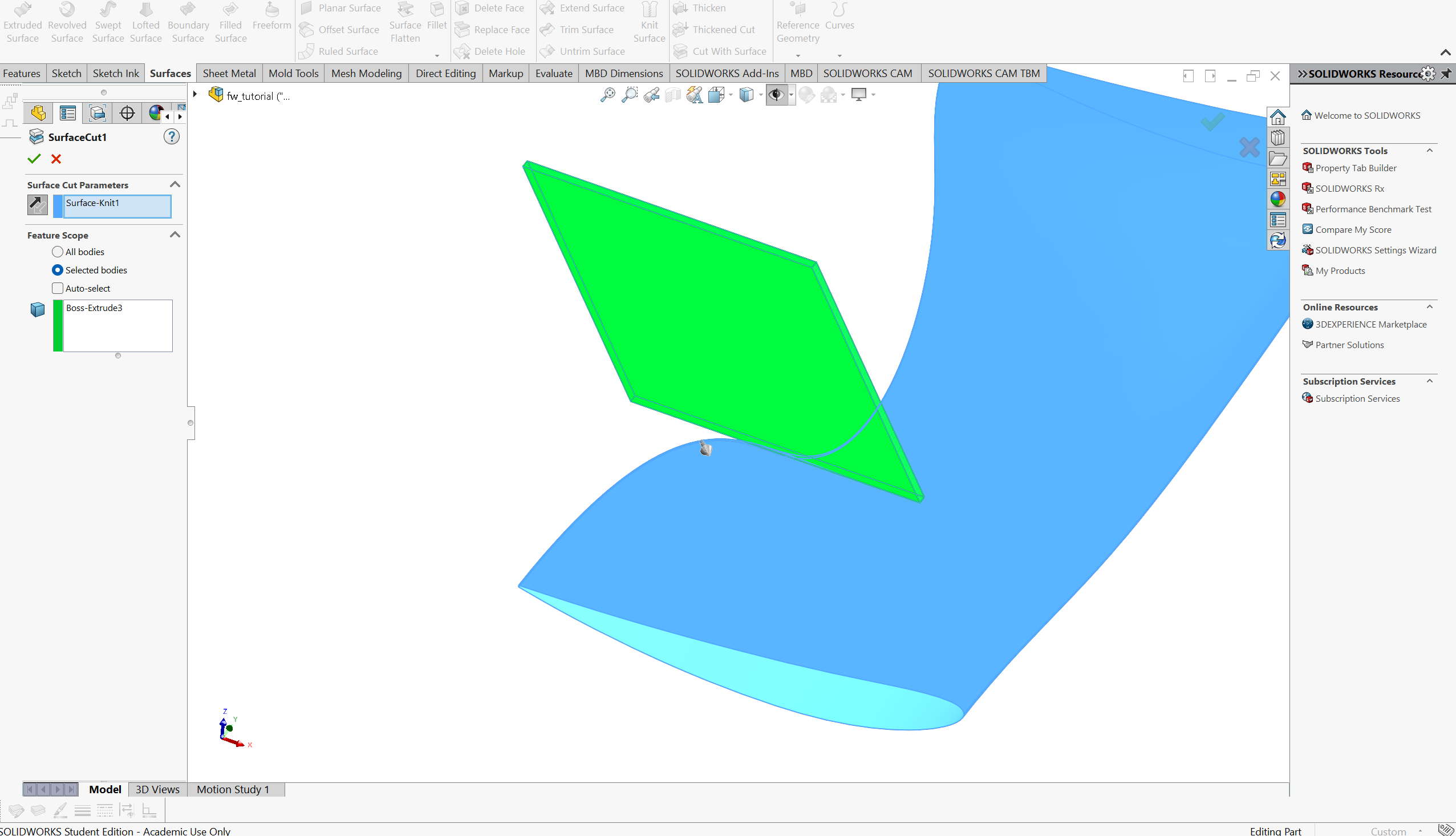
Task: Collapse the Surface Cut Parameters section
Action: click(175, 185)
